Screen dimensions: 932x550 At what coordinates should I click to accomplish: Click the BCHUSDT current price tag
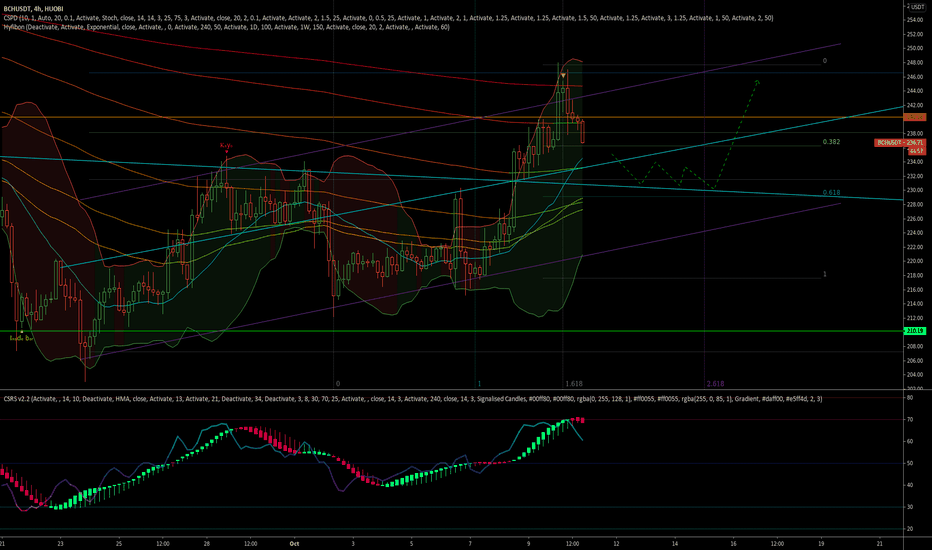pos(900,143)
